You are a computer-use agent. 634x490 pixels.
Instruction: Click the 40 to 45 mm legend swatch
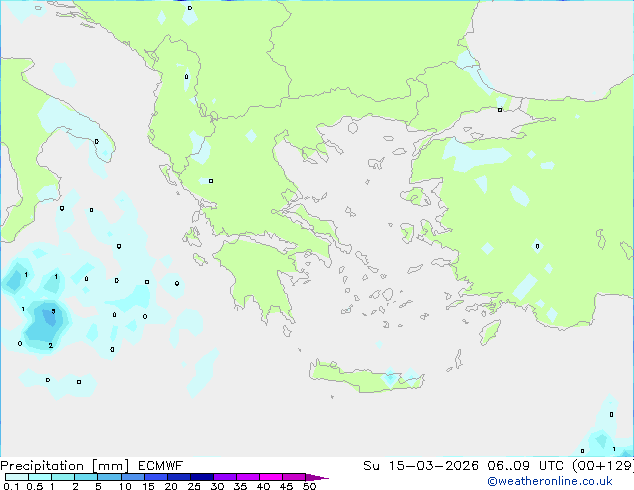click(271, 477)
